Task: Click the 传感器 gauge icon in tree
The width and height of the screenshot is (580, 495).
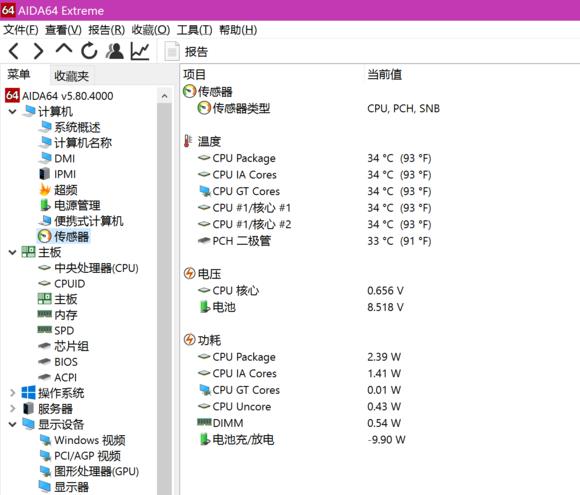Action: [44, 236]
